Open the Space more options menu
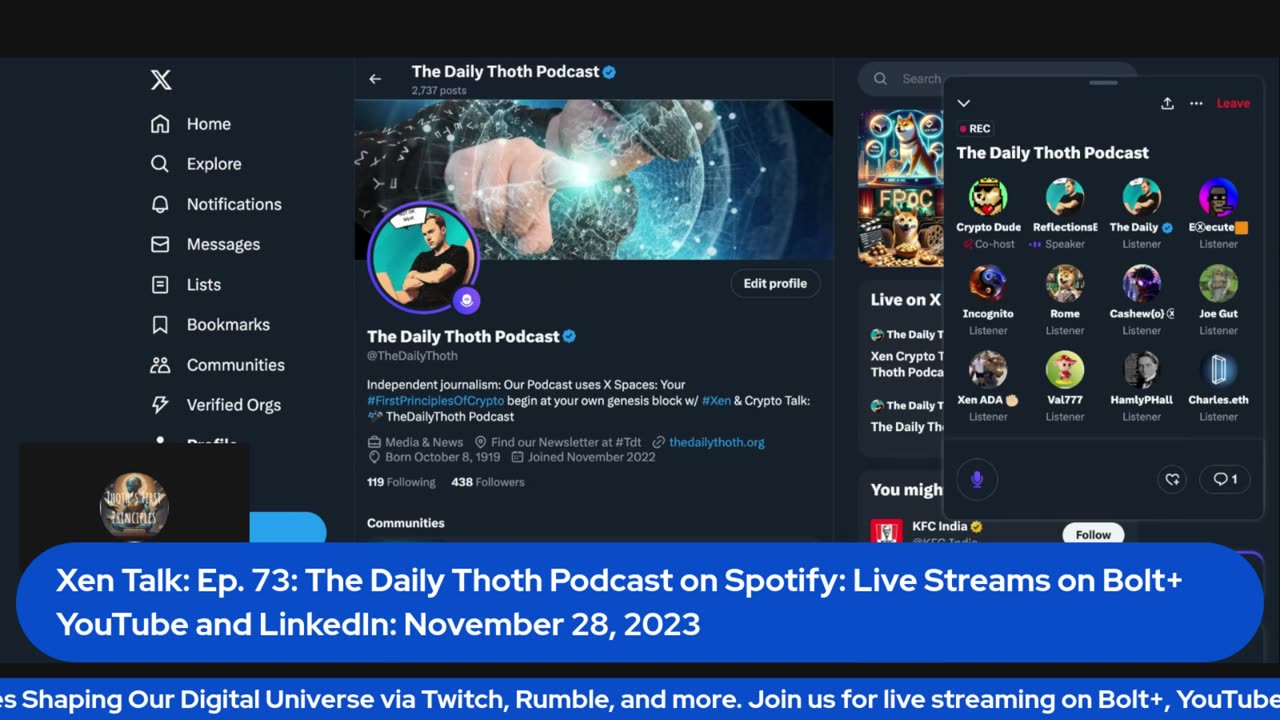1280x720 pixels. pyautogui.click(x=1196, y=103)
